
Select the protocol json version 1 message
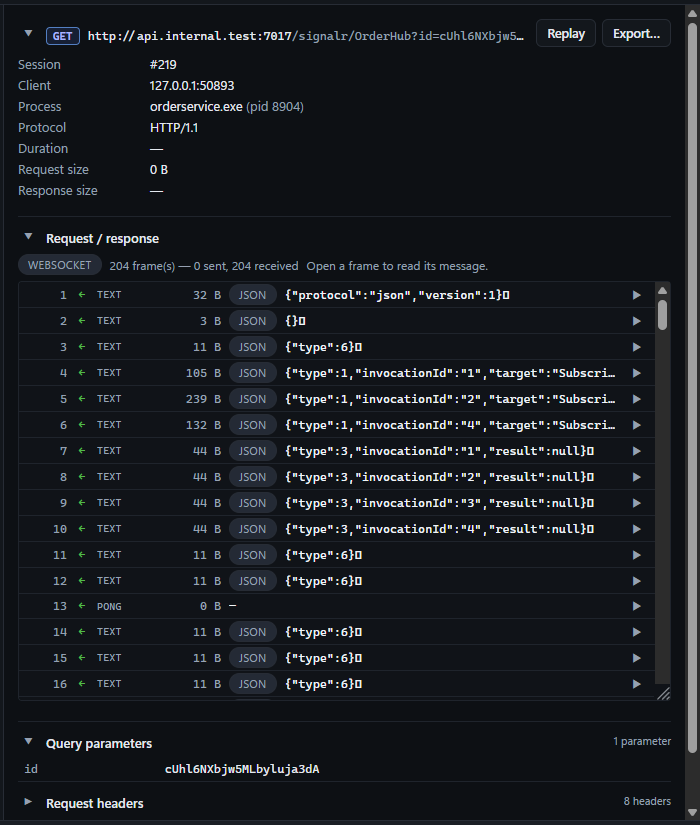tap(397, 295)
